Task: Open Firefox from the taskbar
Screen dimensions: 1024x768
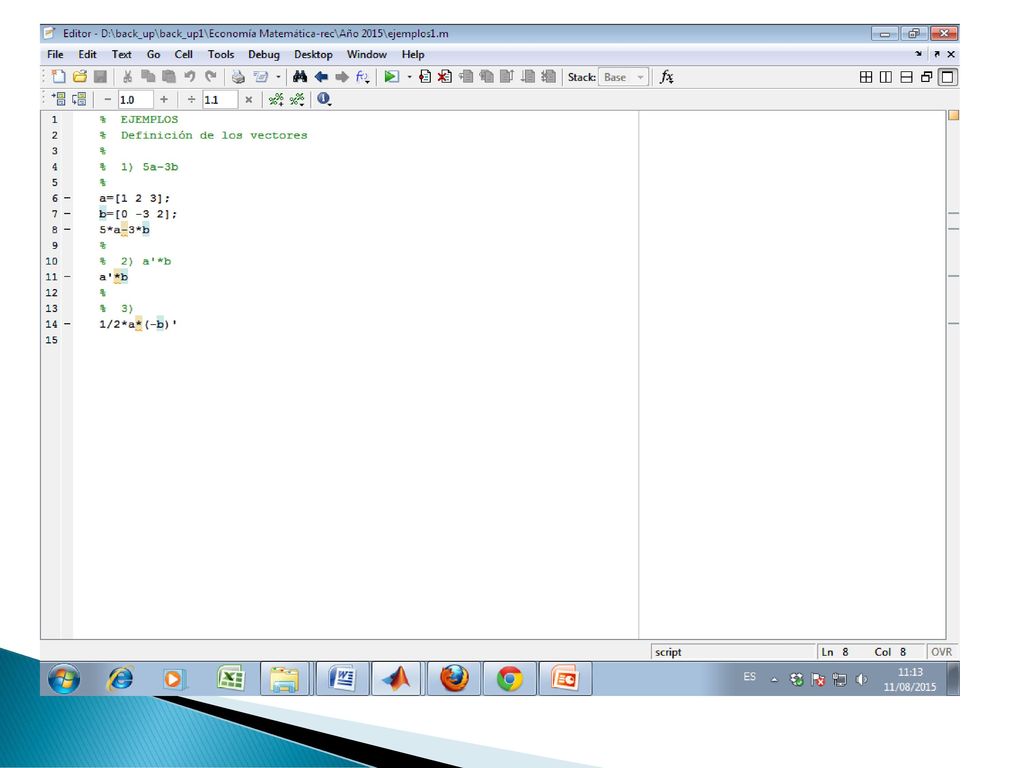Action: pos(454,679)
